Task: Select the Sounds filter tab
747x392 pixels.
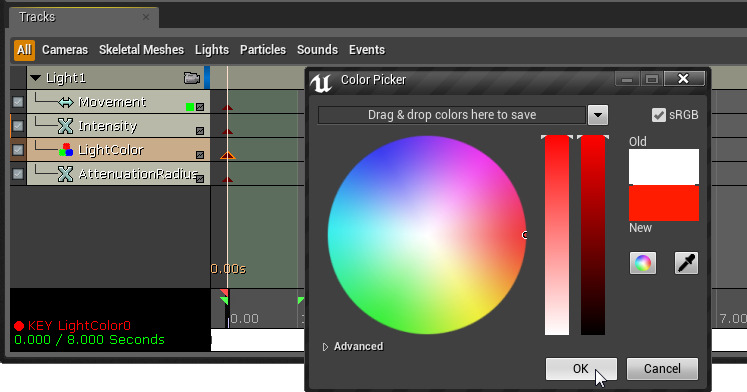Action: click(317, 50)
